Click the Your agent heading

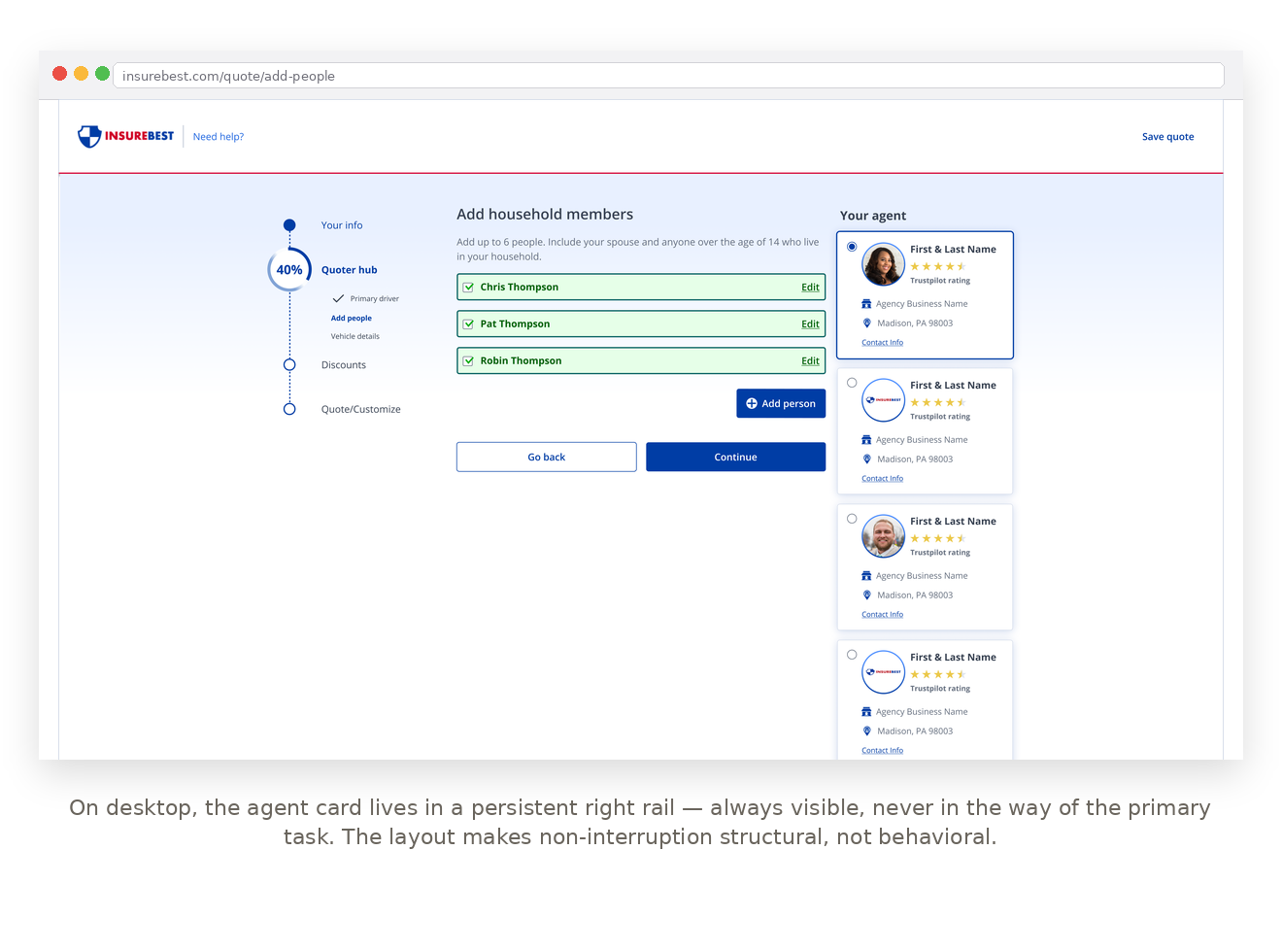(873, 216)
